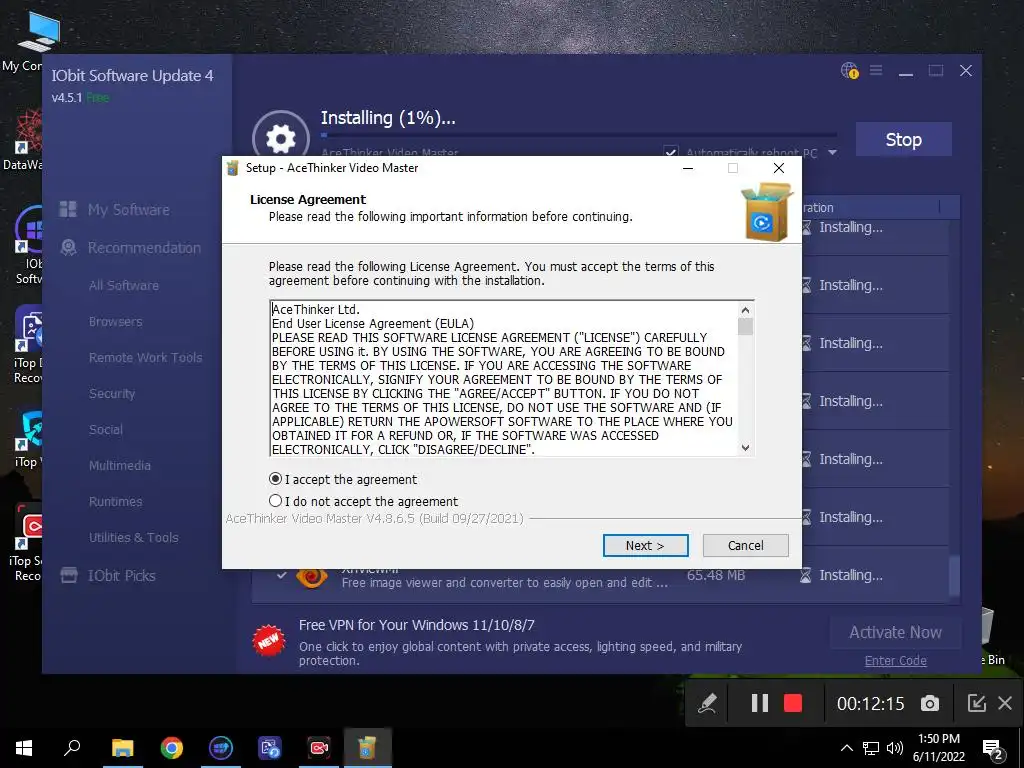The width and height of the screenshot is (1024, 768).
Task: Open the network tray icon
Action: tap(871, 748)
